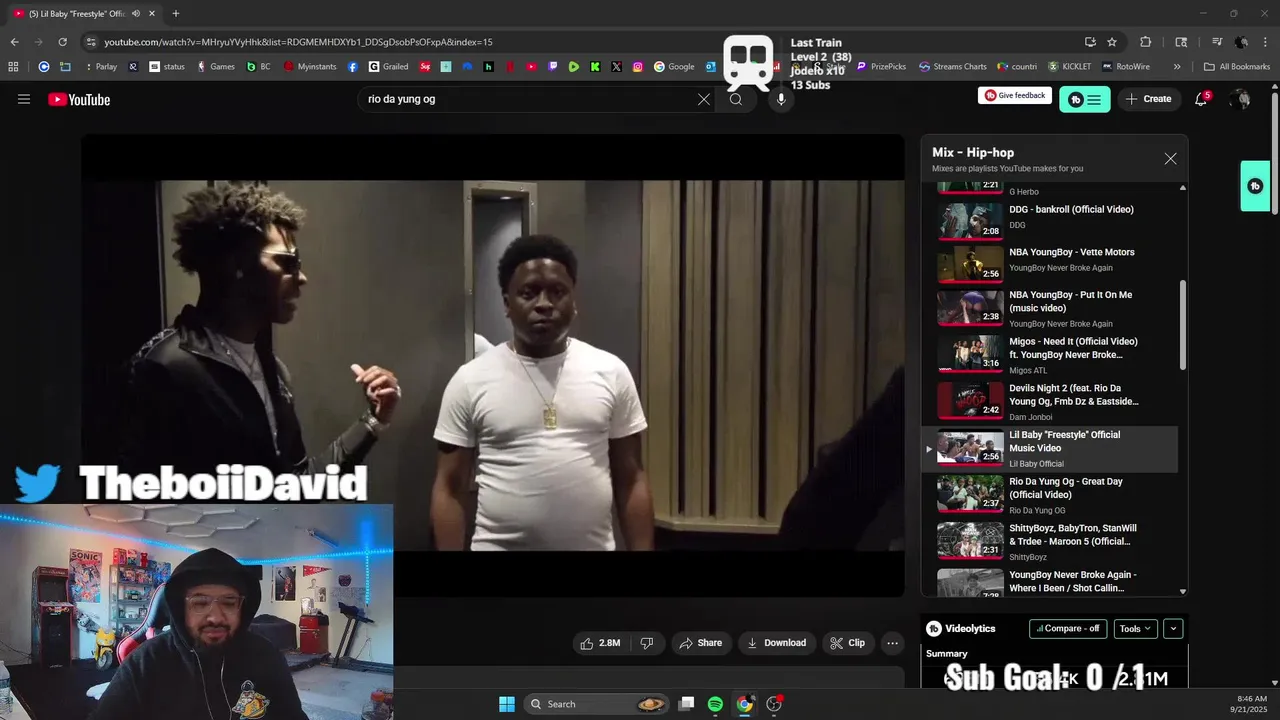Open the Kick bookmark icon
Screen dimensions: 1280x720
tap(595, 67)
